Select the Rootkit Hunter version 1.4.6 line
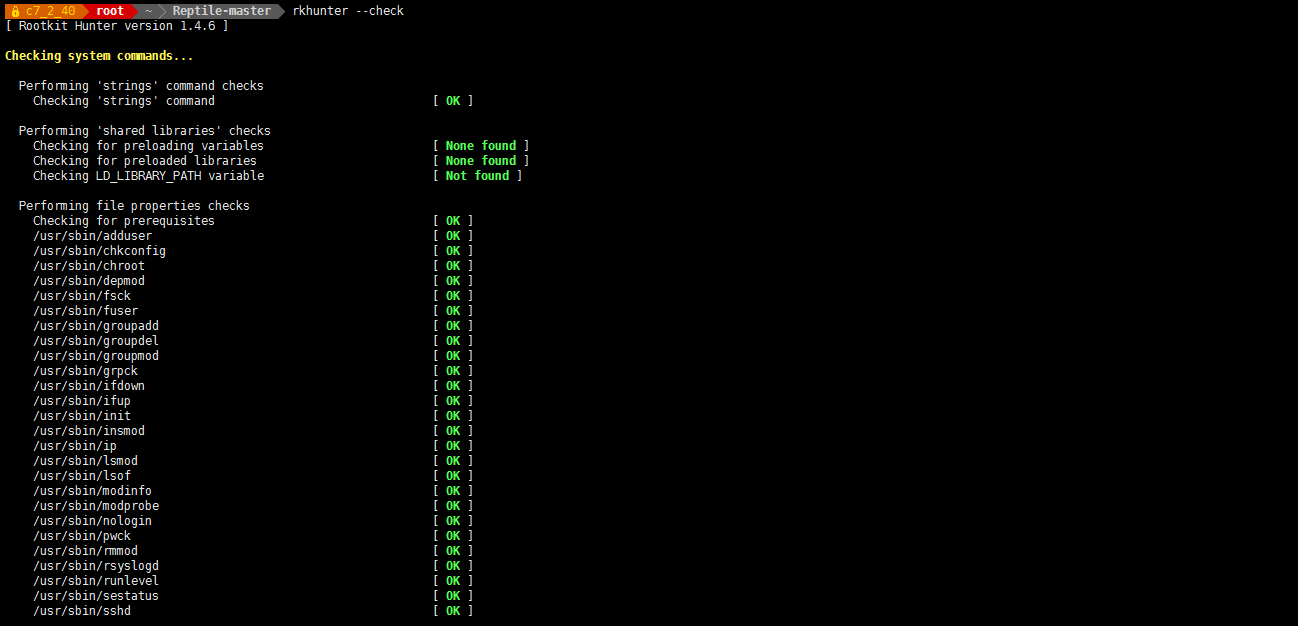The height and width of the screenshot is (626, 1298). tap(117, 26)
